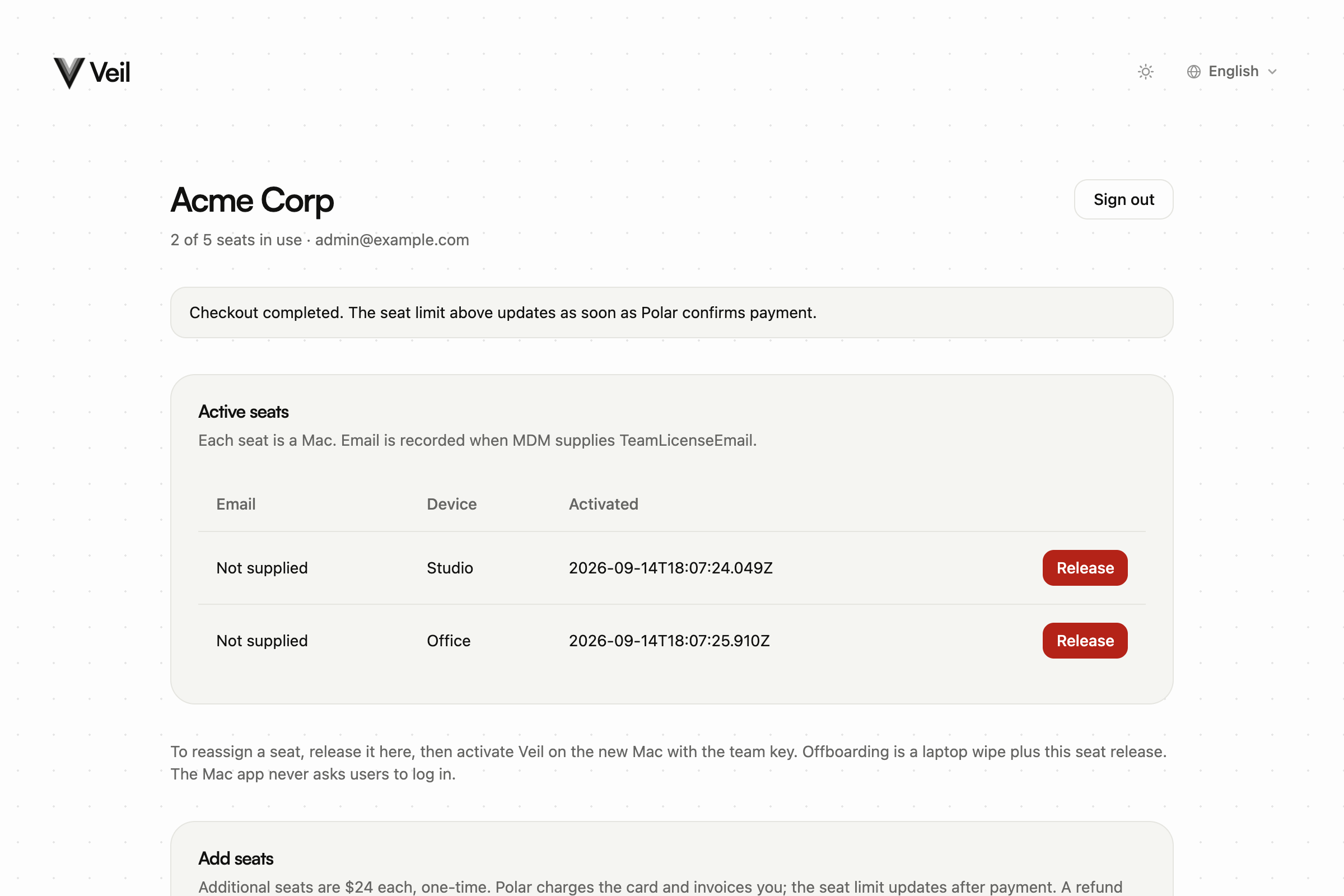This screenshot has height=896, width=1344.
Task: Release the Office device seat
Action: coord(1085,641)
